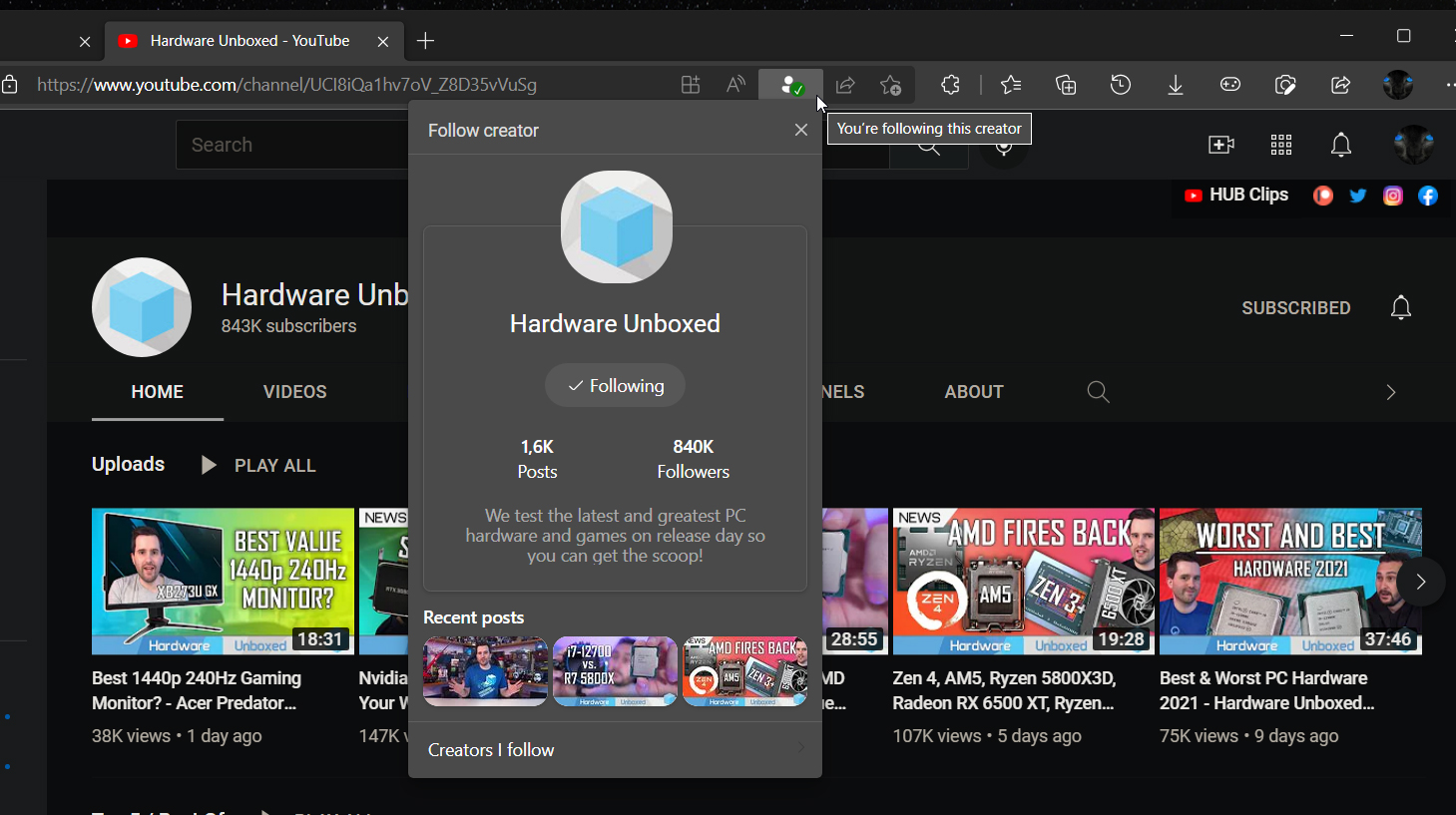Toggle the channel notification bell beside SUBSCRIBED
This screenshot has height=815, width=1456.
click(1401, 308)
